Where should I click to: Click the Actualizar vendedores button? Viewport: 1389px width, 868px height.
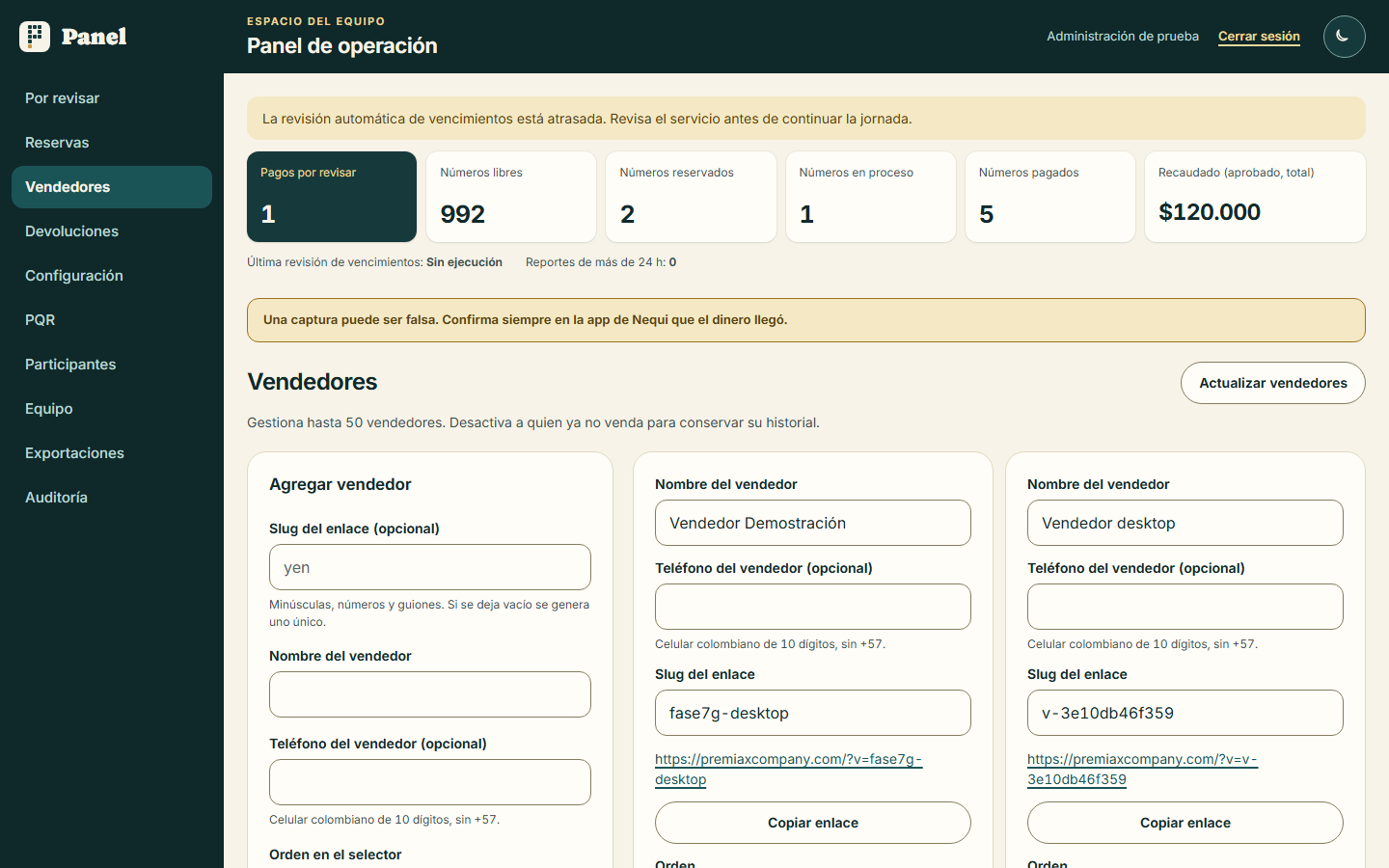pos(1273,383)
